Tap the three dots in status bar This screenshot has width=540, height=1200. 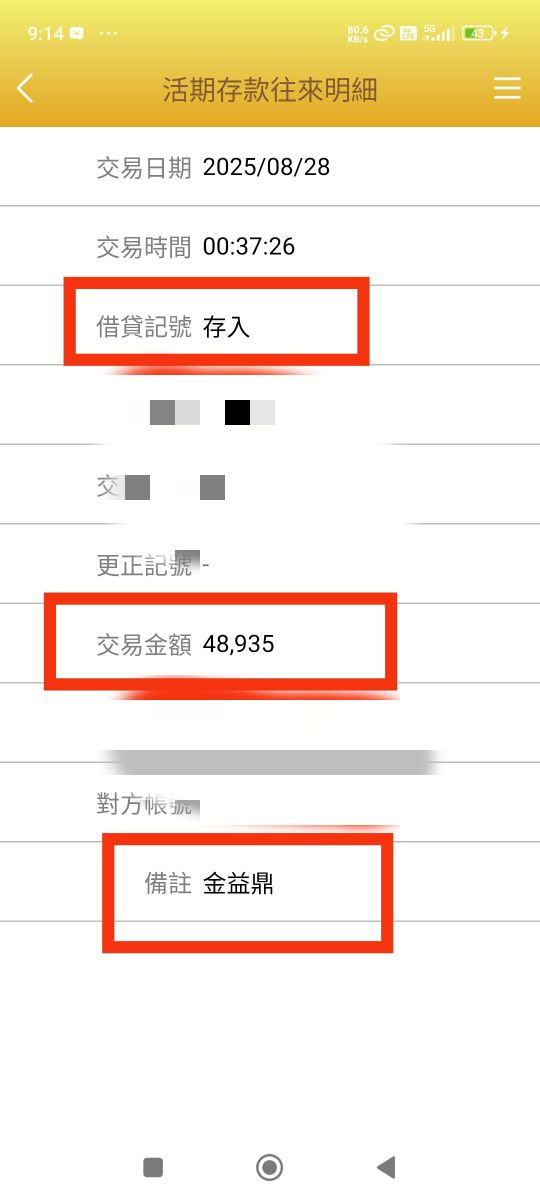coord(109,33)
